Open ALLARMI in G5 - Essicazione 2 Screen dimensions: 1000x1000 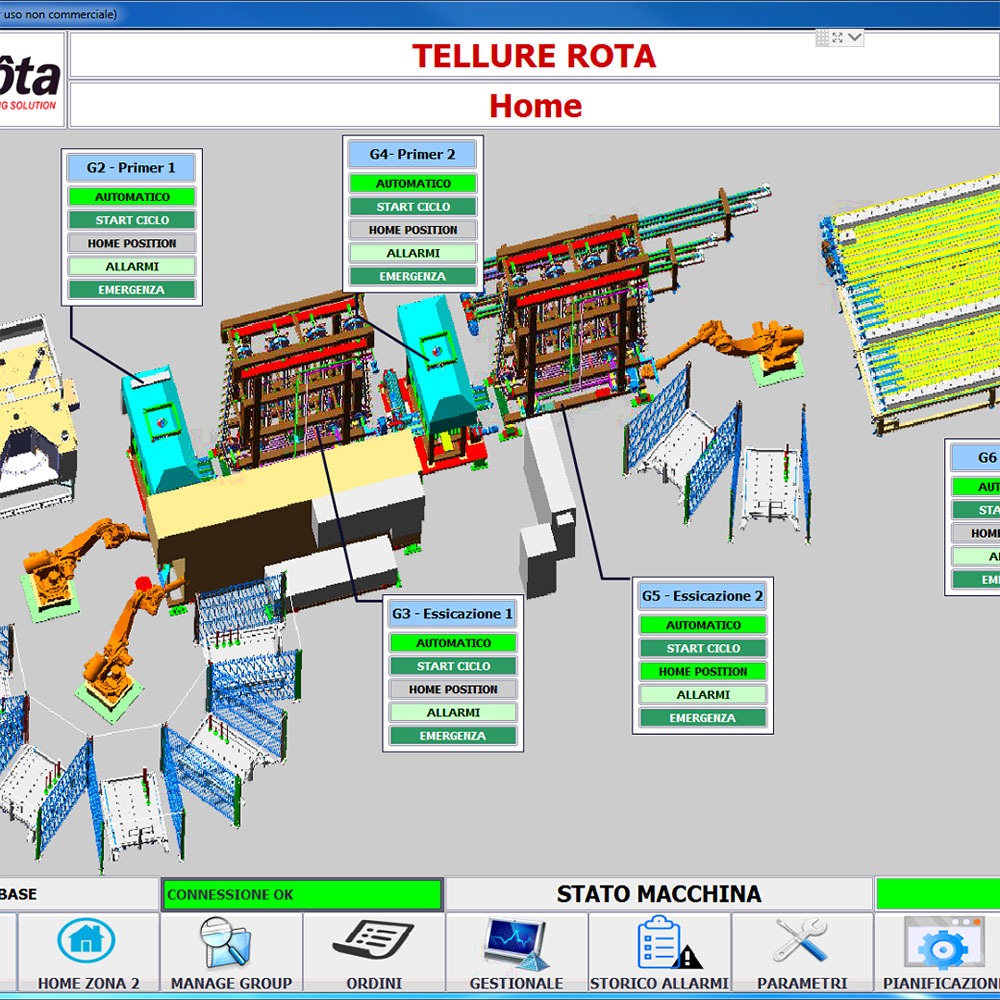703,695
